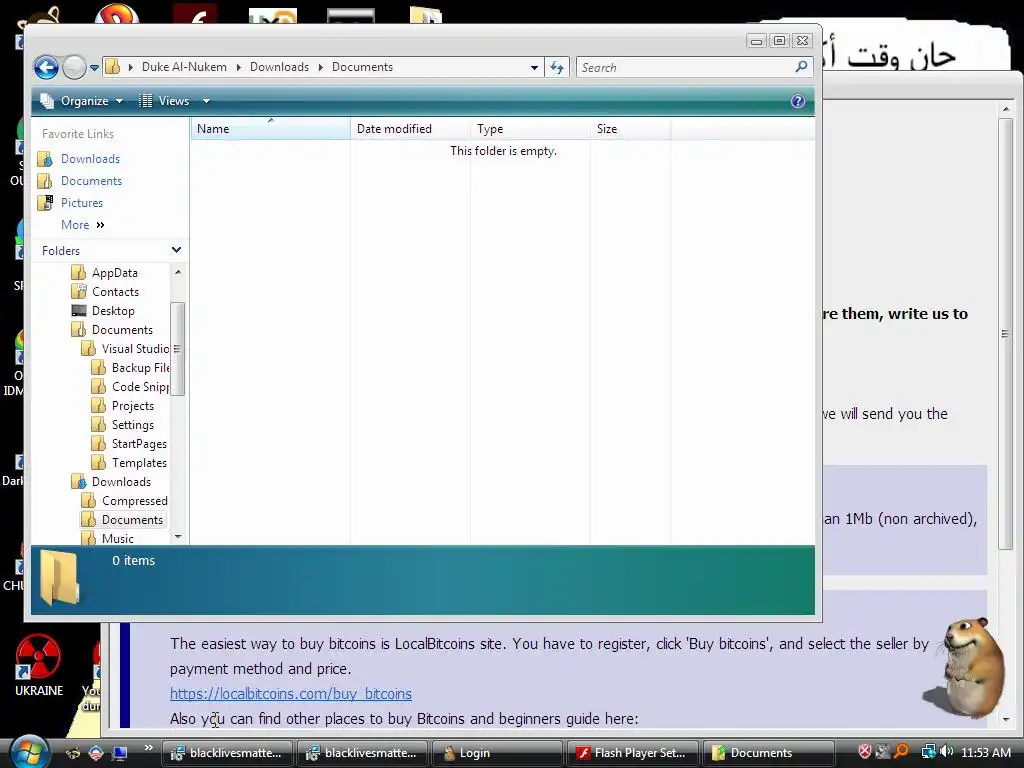Open the Organize menu
Image resolution: width=1024 pixels, height=768 pixels.
pyautogui.click(x=82, y=101)
